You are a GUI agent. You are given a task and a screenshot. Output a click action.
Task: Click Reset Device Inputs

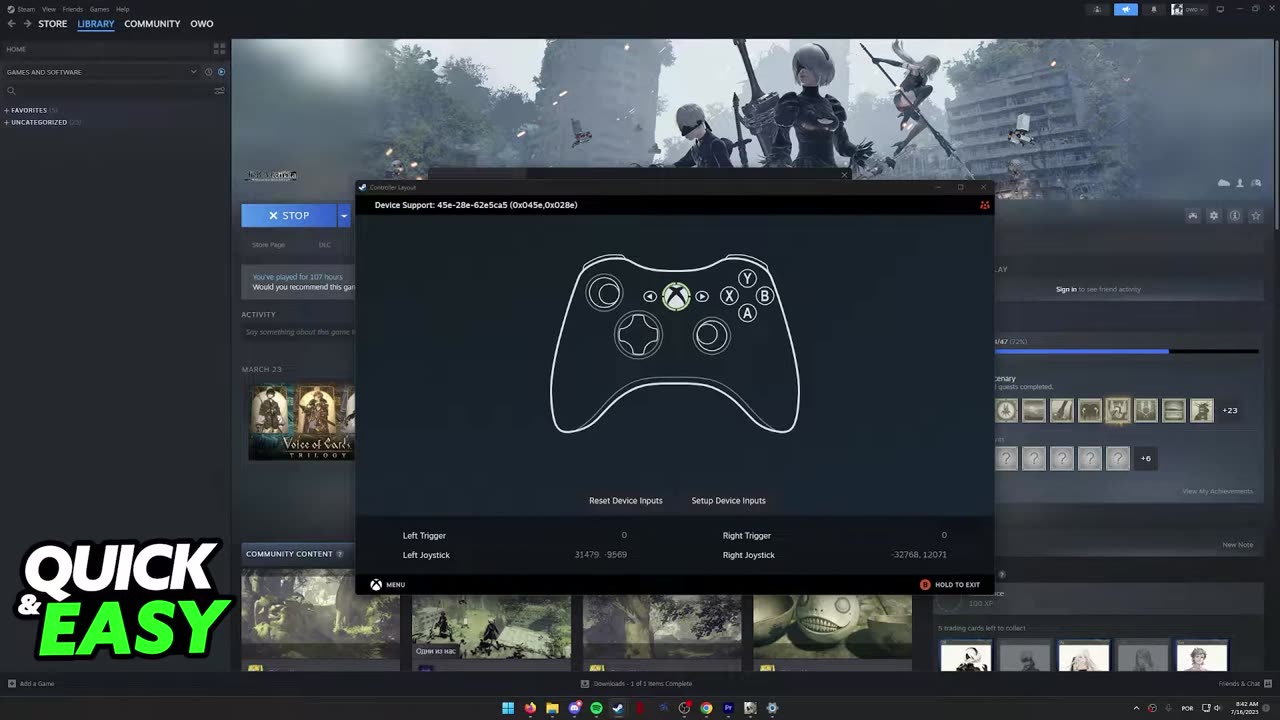[x=626, y=501]
